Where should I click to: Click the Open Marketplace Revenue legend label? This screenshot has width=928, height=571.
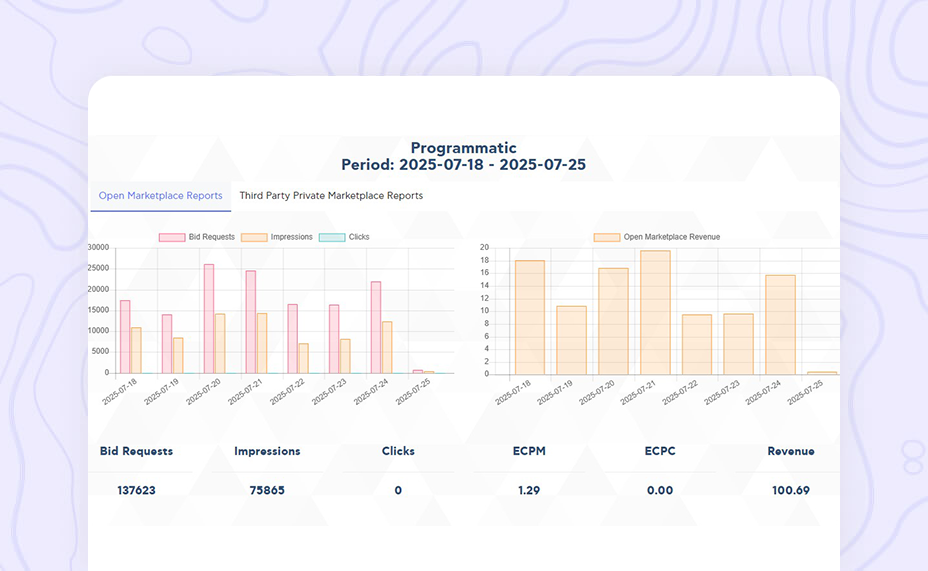672,237
